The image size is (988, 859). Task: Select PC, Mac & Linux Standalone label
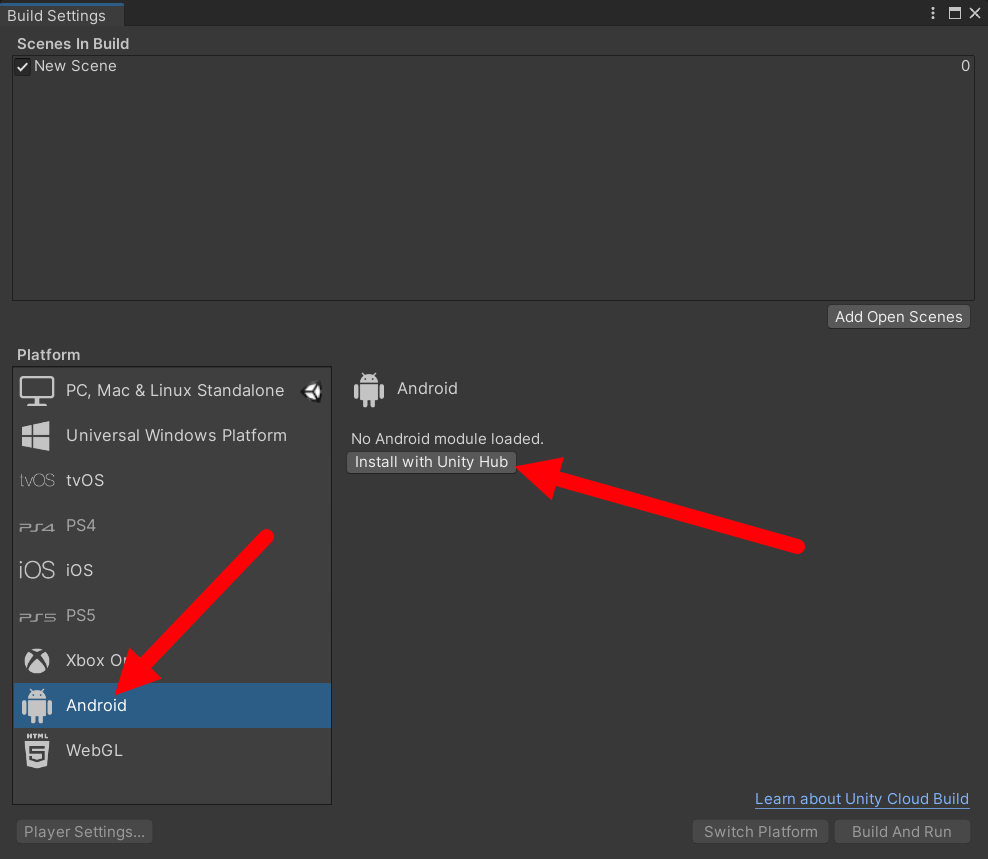coord(175,391)
